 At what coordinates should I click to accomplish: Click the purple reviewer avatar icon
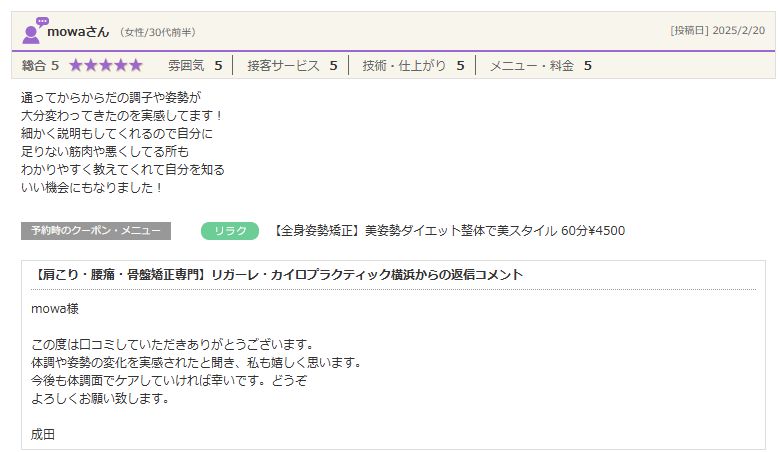[x=34, y=31]
